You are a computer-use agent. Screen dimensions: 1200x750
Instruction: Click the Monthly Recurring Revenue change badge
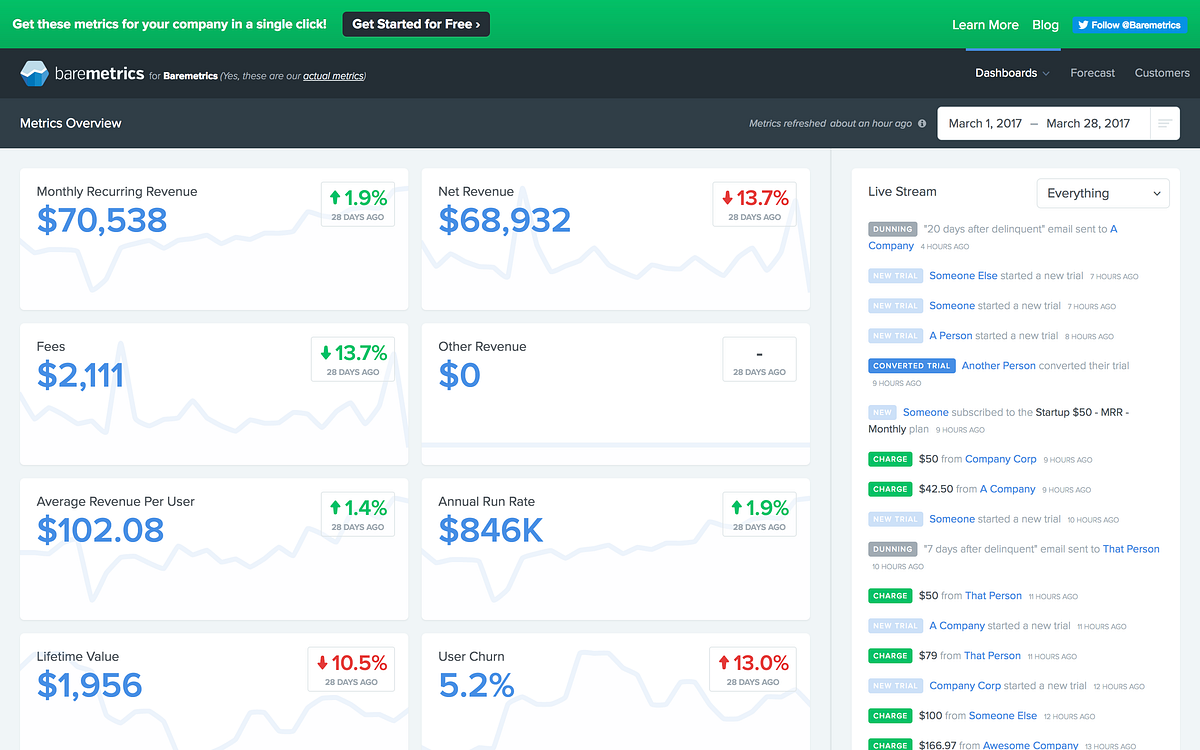tap(358, 204)
